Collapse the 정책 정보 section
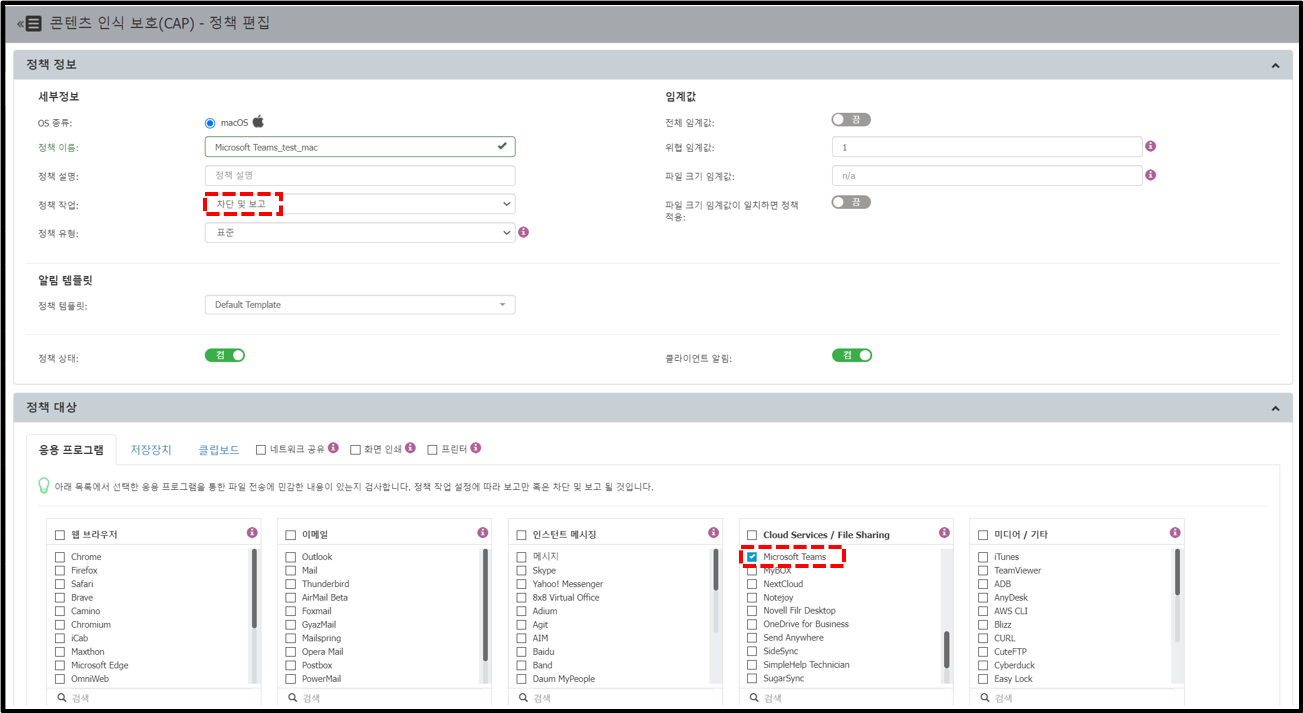The image size is (1303, 713). pos(1274,65)
